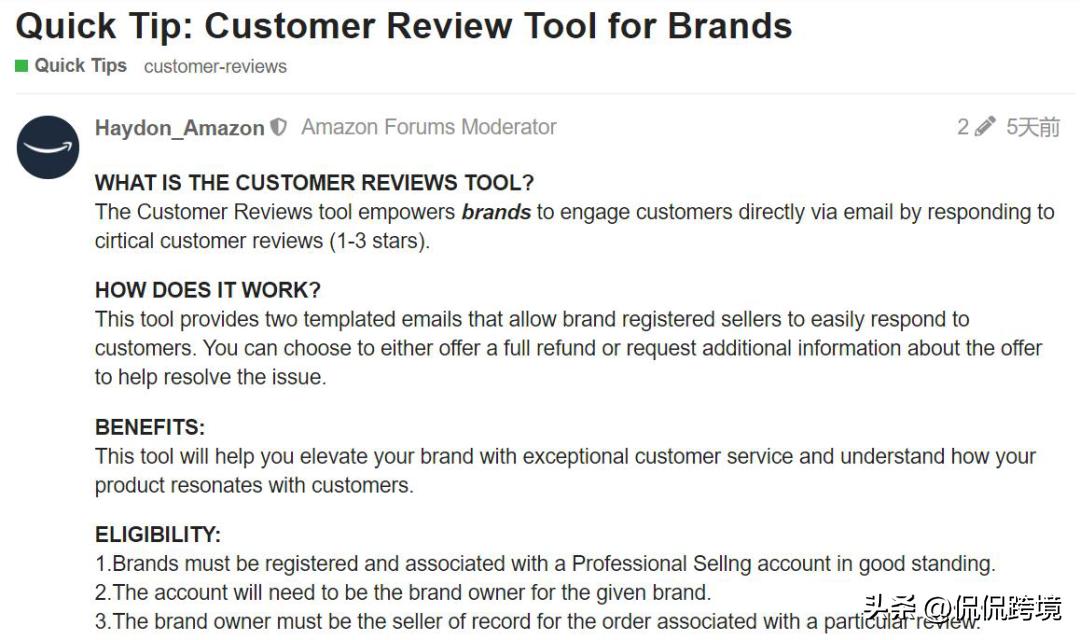This screenshot has height=640, width=1080.
Task: Click the HOW DOES IT WORK heading
Action: click(208, 290)
